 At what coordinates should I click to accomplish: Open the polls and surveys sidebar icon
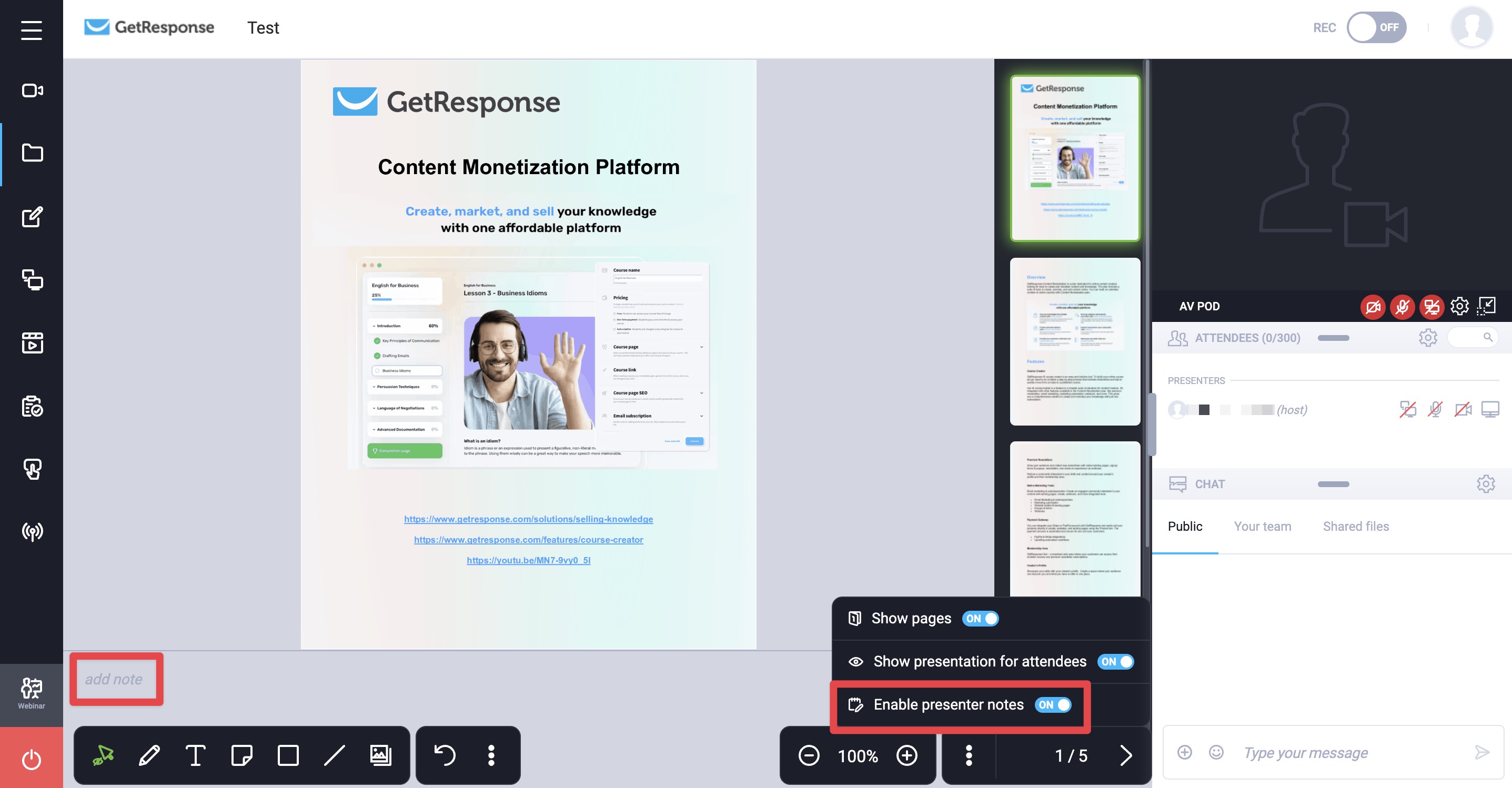[x=32, y=406]
